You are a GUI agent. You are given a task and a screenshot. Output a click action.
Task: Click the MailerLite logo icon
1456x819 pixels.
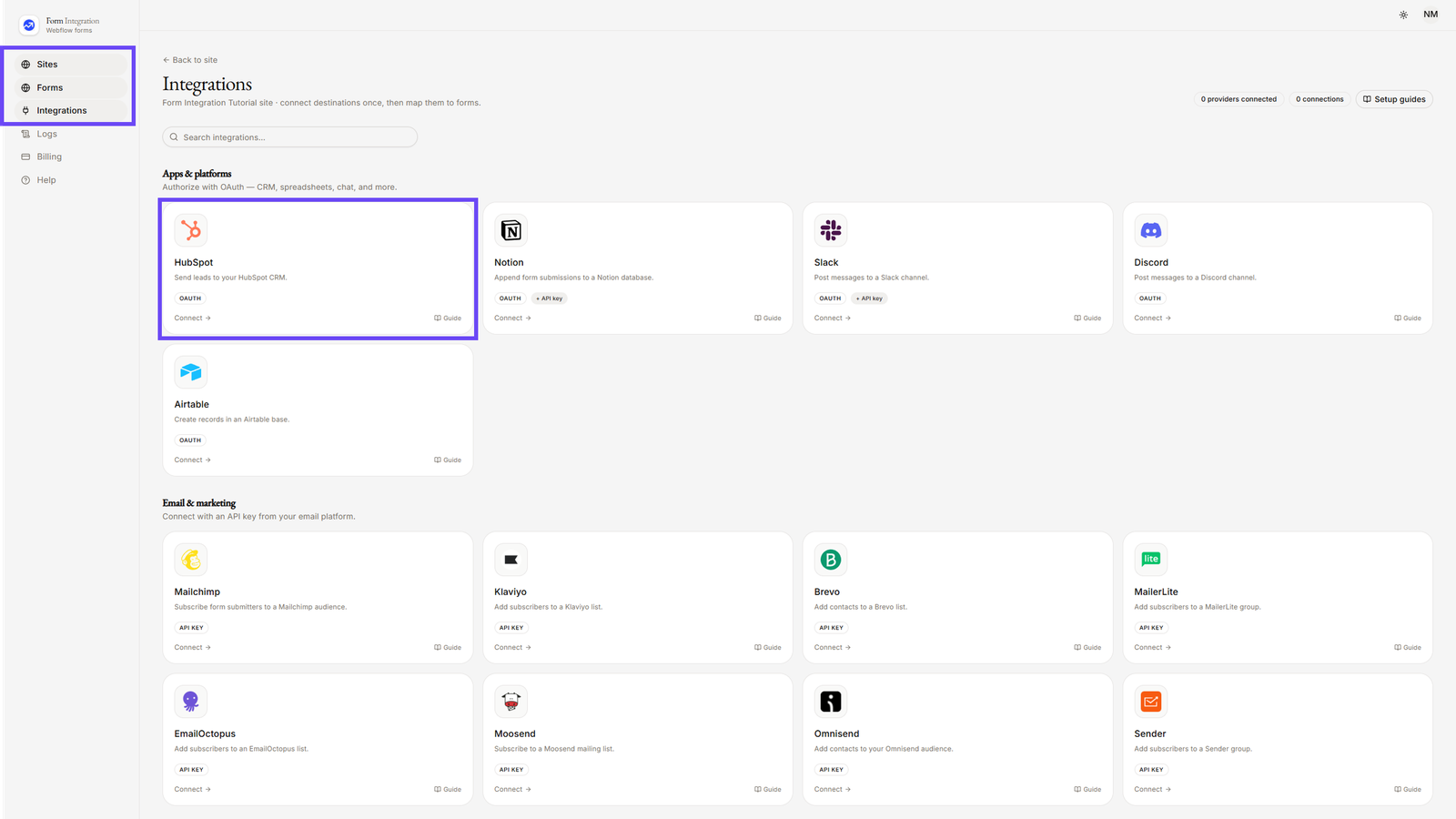1151,560
